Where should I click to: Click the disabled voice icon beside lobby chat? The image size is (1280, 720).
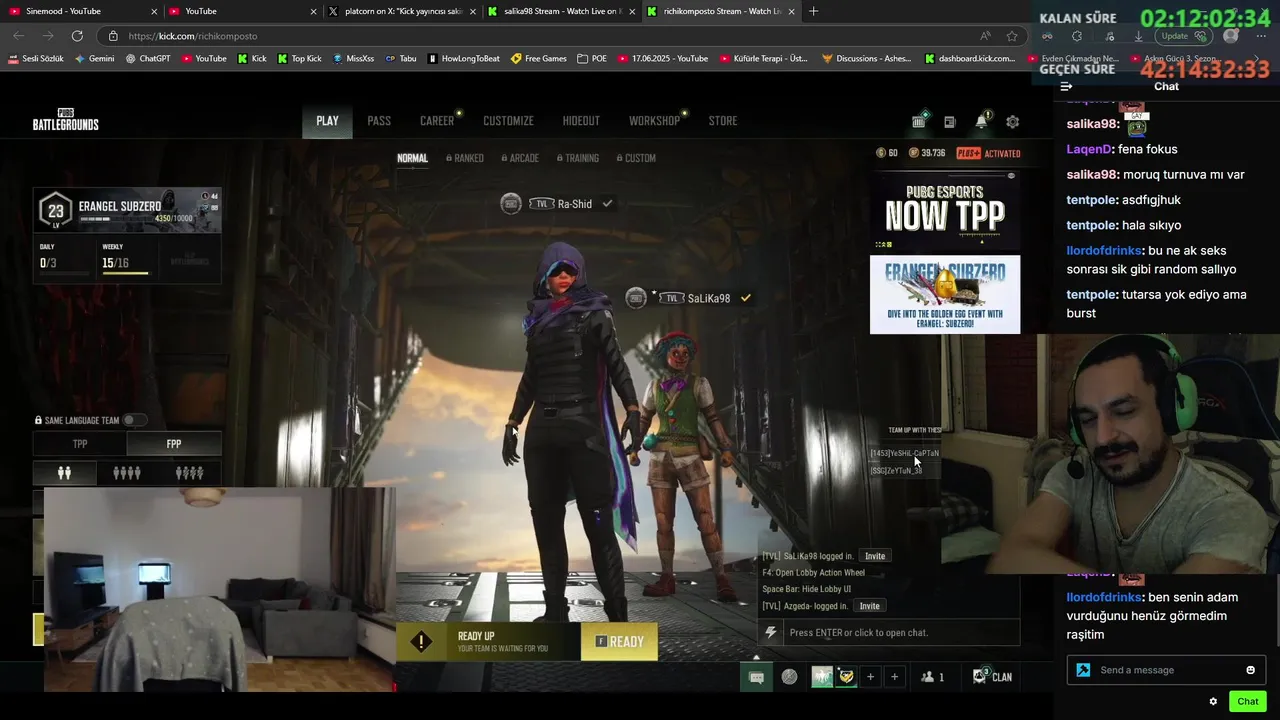click(x=789, y=677)
